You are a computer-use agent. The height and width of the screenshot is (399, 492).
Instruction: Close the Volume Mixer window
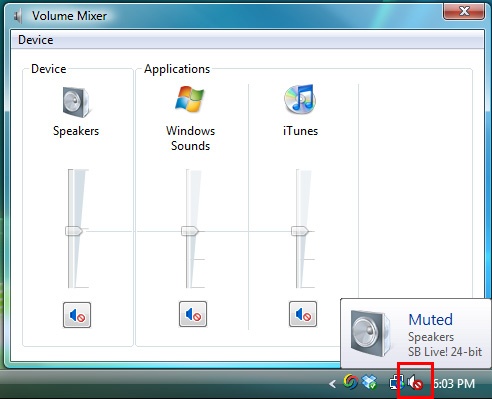pos(464,11)
